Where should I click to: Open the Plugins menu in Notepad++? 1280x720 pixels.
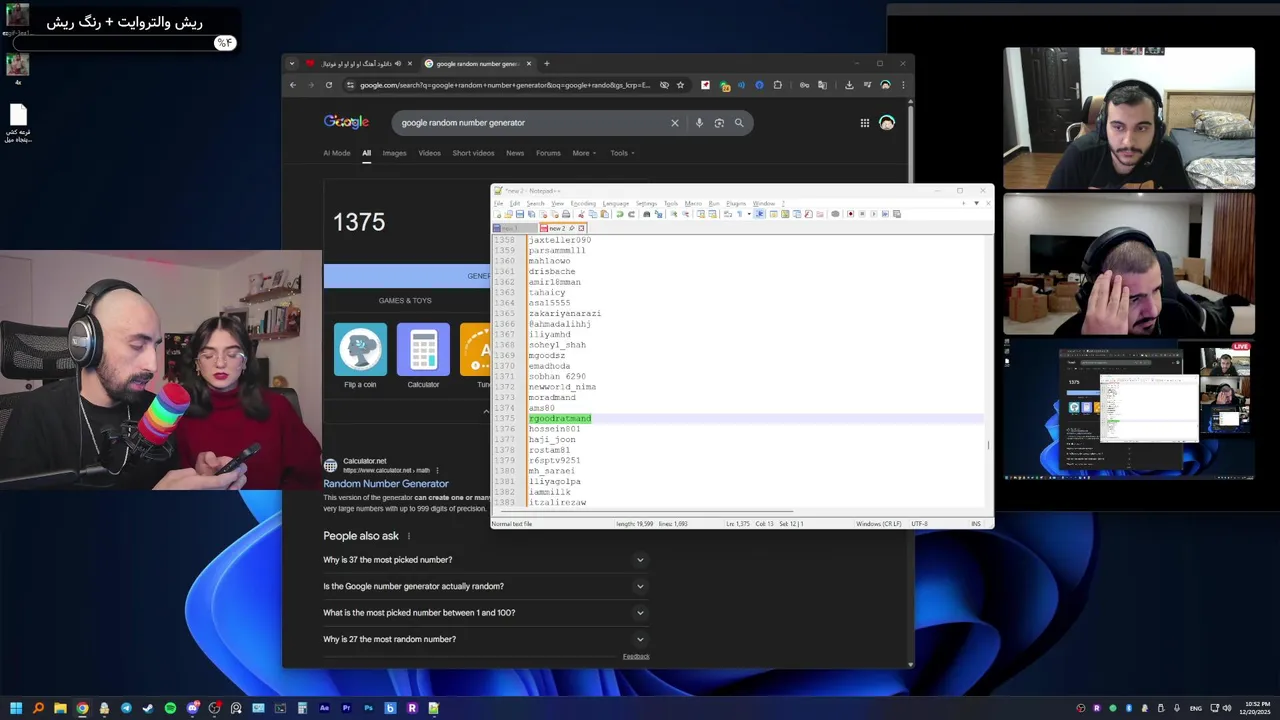[736, 203]
